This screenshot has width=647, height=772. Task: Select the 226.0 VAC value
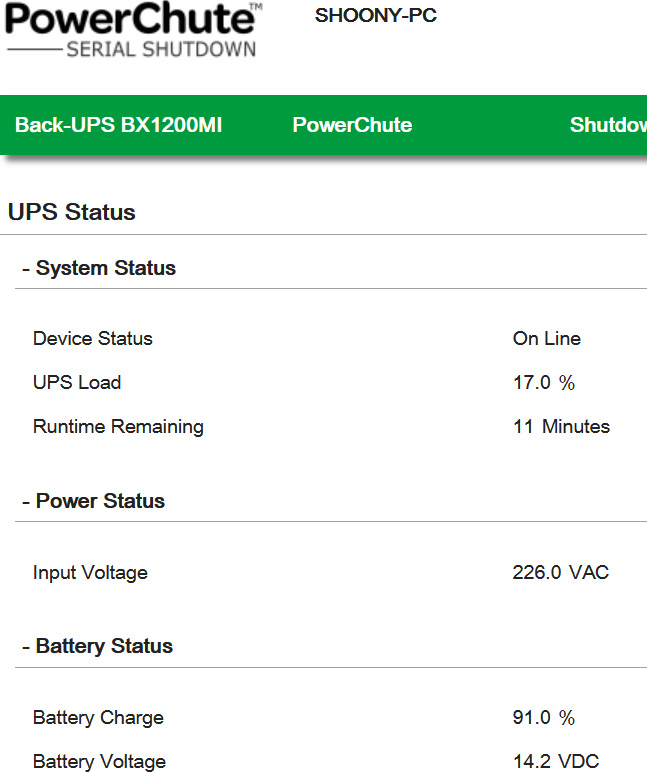pos(561,572)
